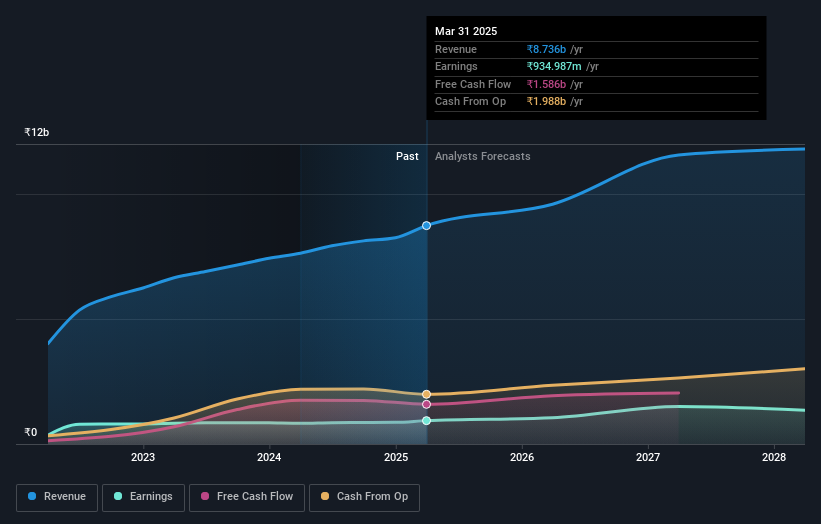The image size is (821, 524).
Task: Click the Earnings row label in tooltip
Action: click(x=456, y=66)
